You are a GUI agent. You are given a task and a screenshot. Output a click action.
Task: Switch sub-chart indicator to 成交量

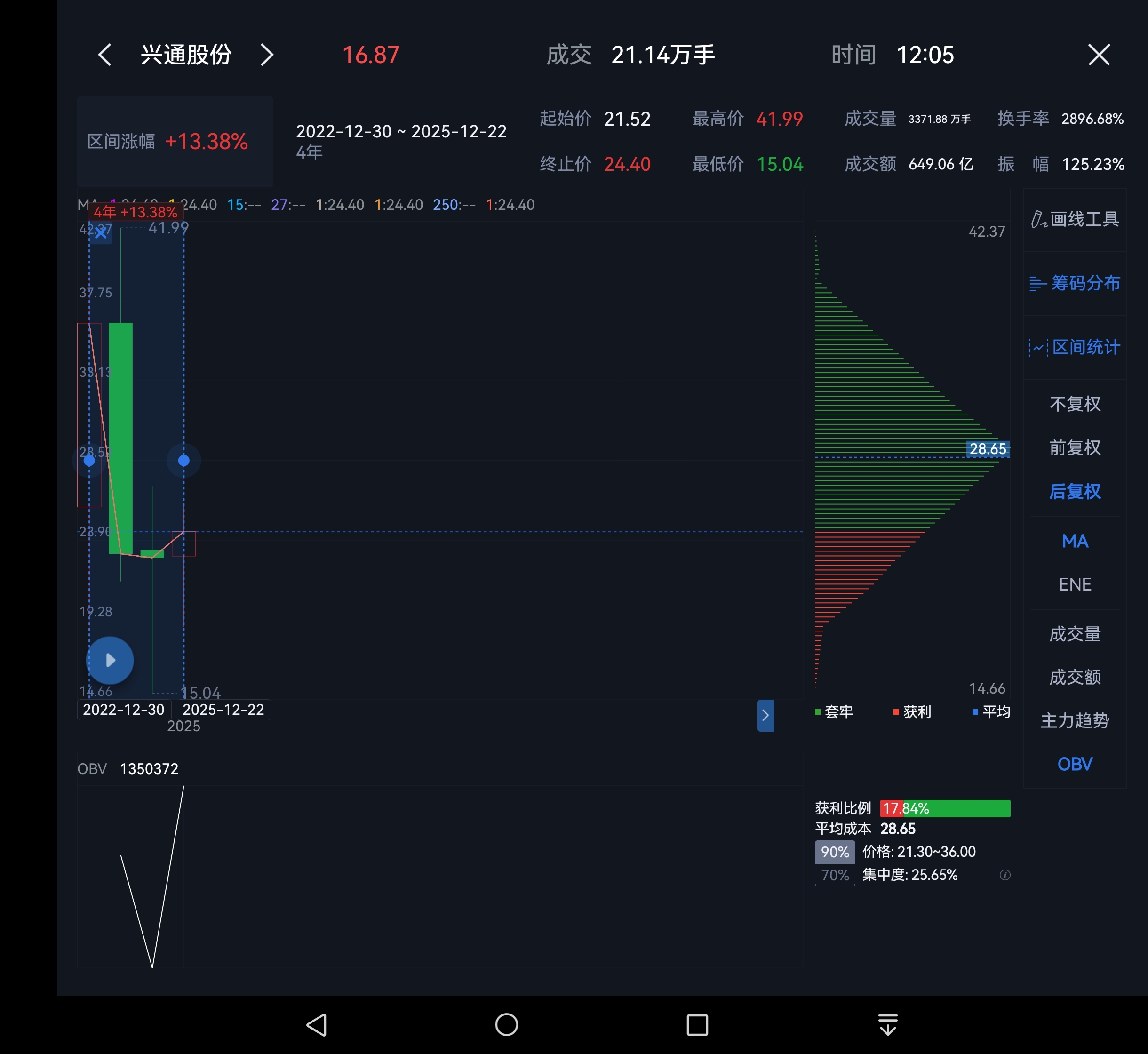click(x=1075, y=634)
